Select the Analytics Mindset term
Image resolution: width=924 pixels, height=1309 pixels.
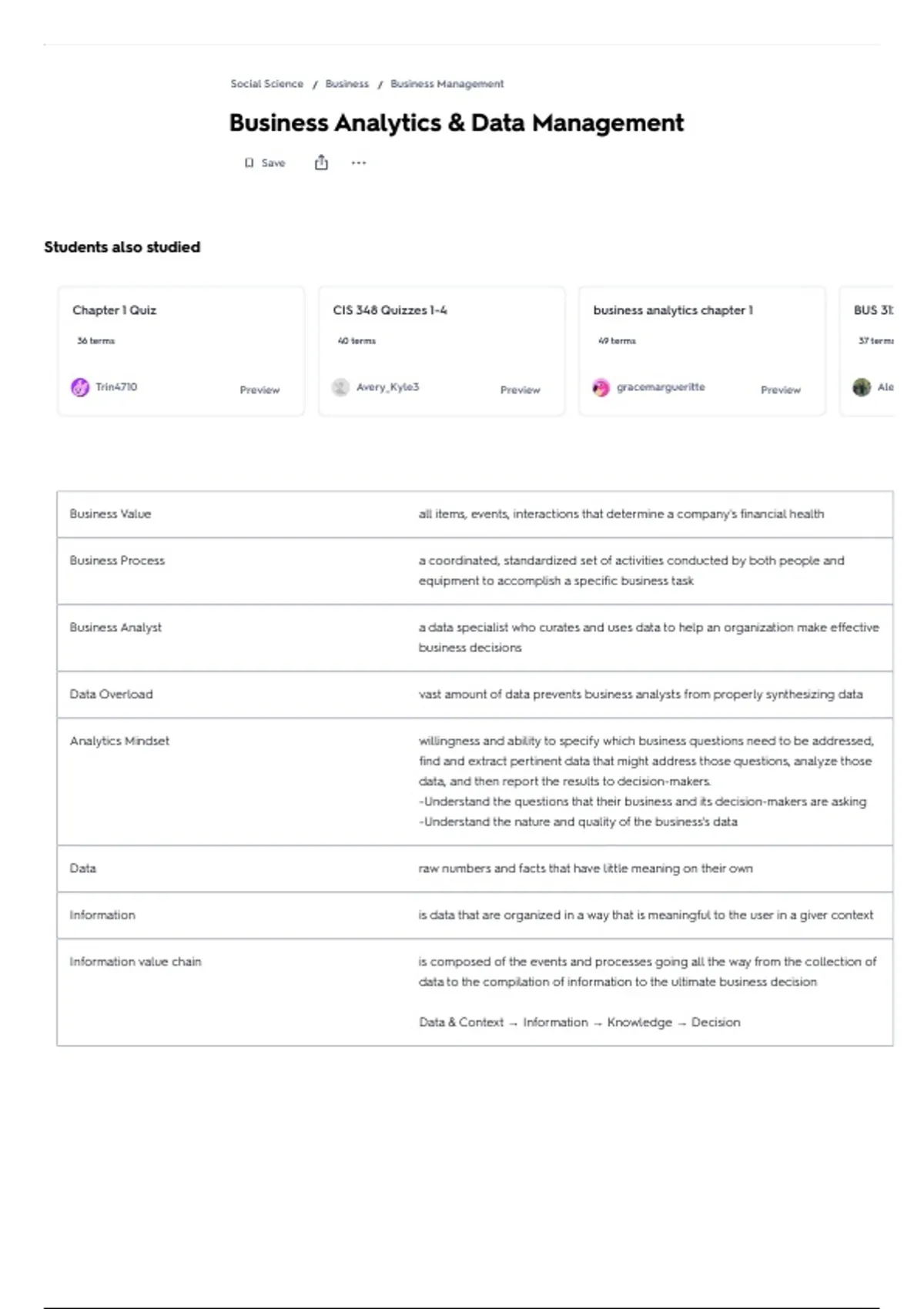click(x=119, y=741)
